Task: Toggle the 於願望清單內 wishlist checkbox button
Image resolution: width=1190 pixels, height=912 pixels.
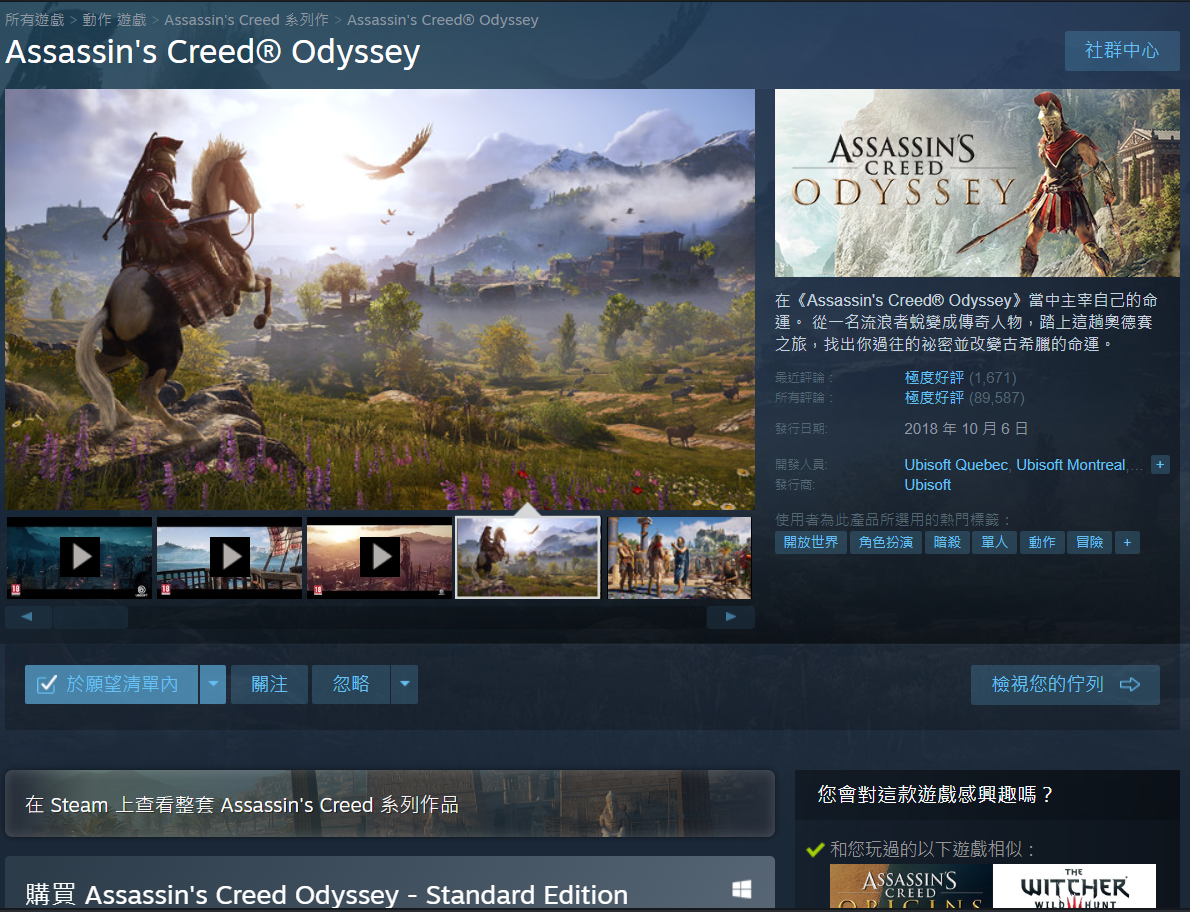Action: (112, 684)
